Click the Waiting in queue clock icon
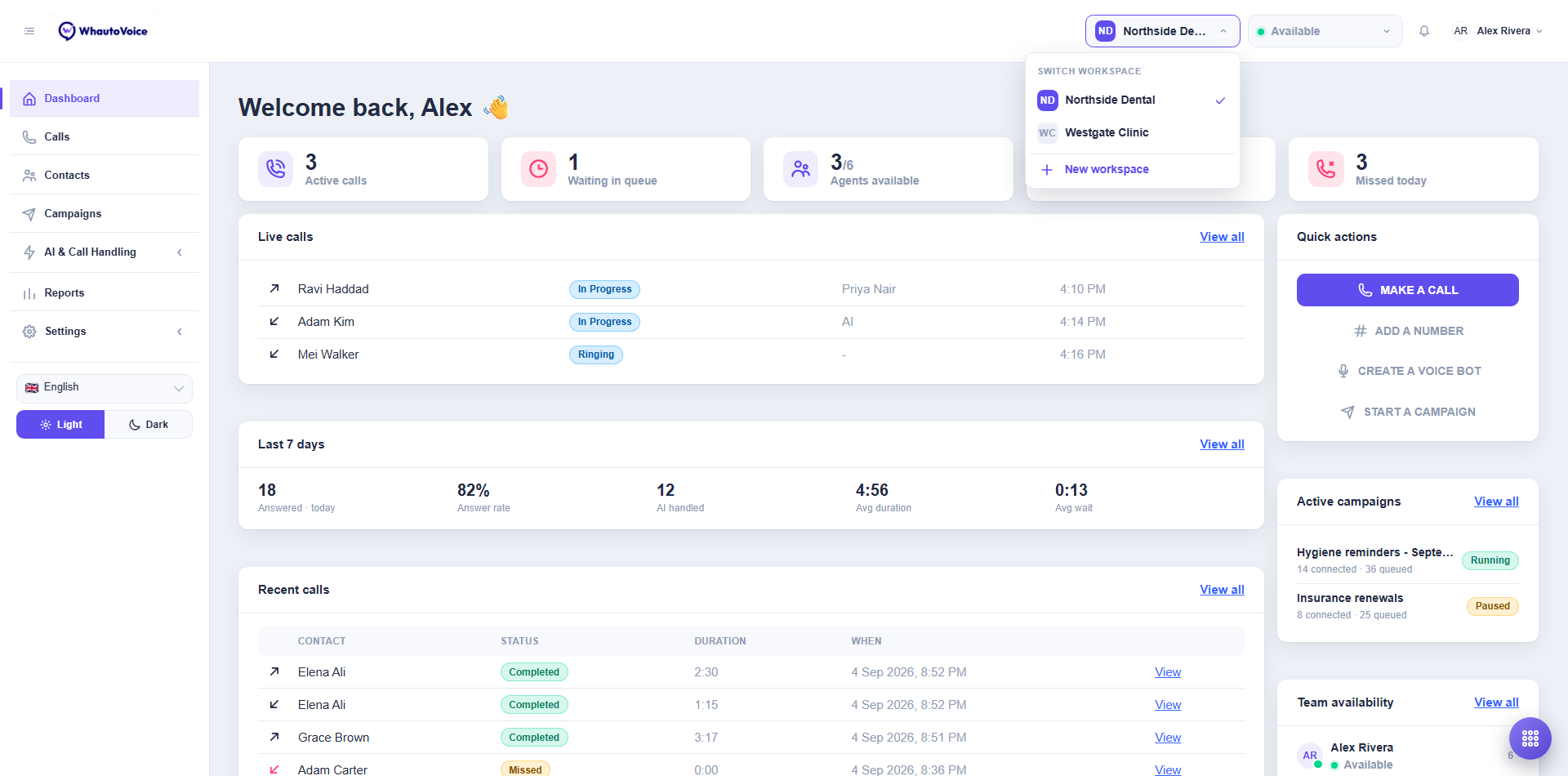The width and height of the screenshot is (1568, 776). 539,169
